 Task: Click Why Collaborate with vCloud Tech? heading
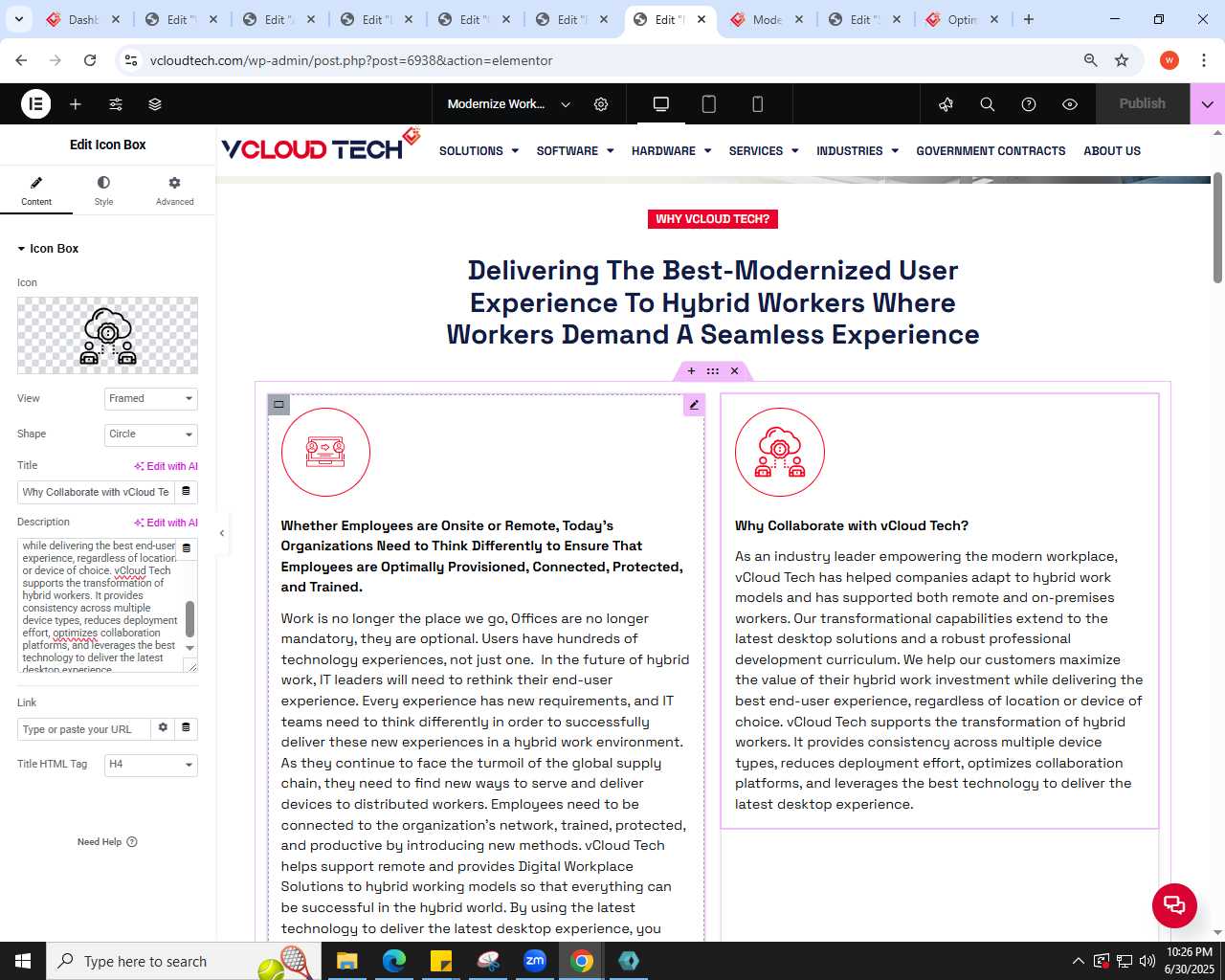pos(852,525)
